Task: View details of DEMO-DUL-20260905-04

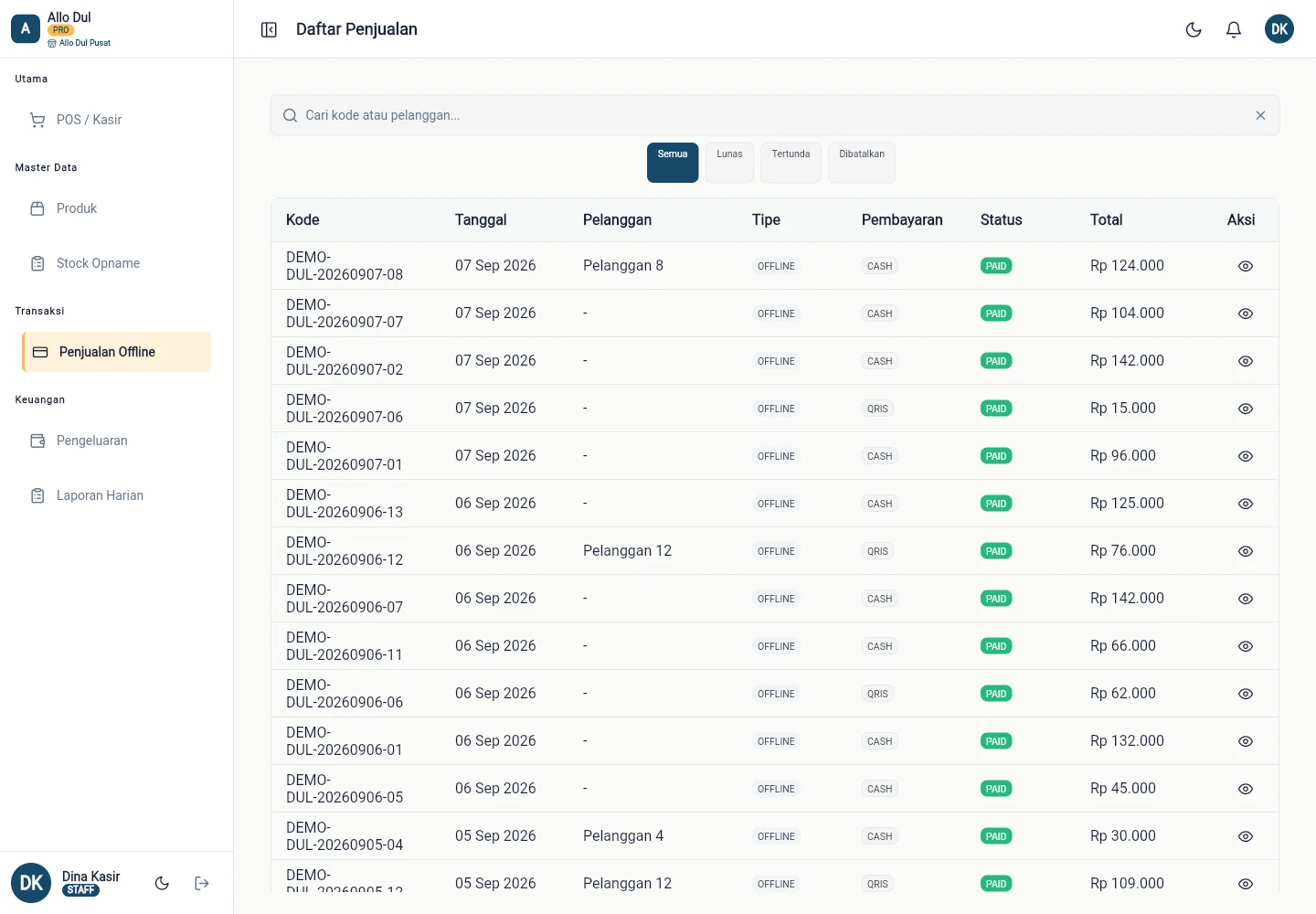Action: point(1245,836)
